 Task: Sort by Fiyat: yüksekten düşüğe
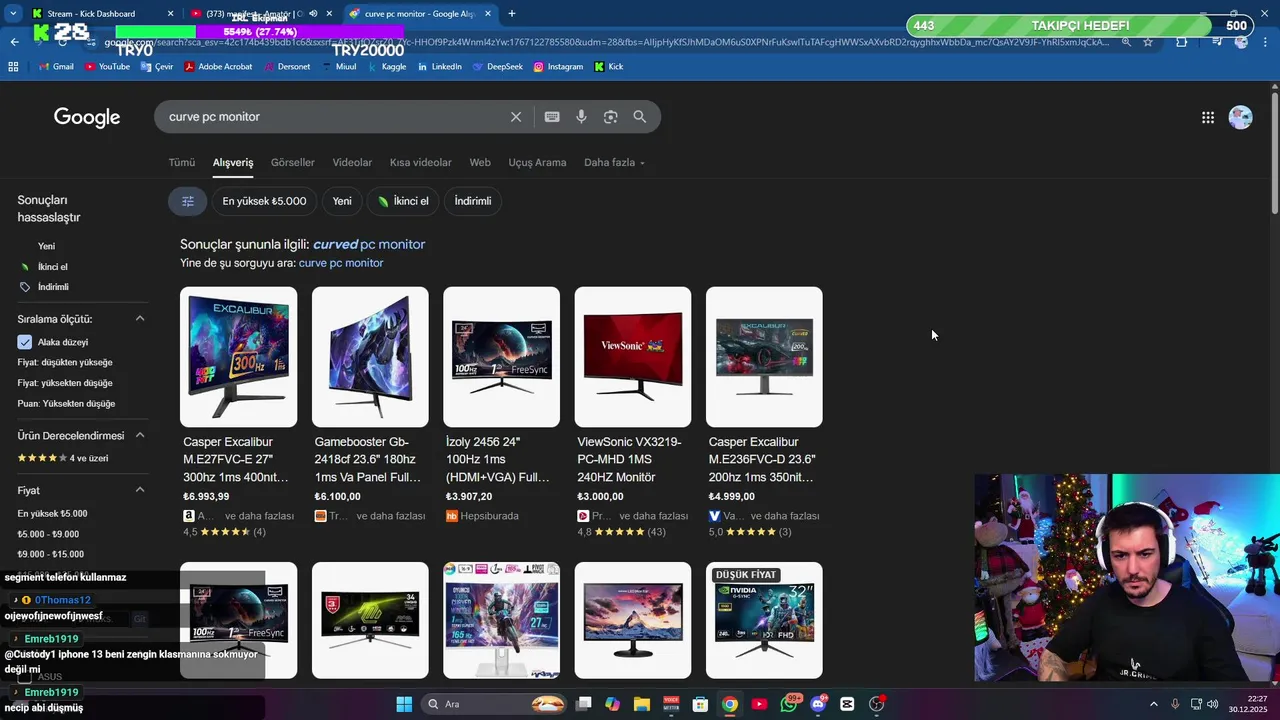coord(65,383)
